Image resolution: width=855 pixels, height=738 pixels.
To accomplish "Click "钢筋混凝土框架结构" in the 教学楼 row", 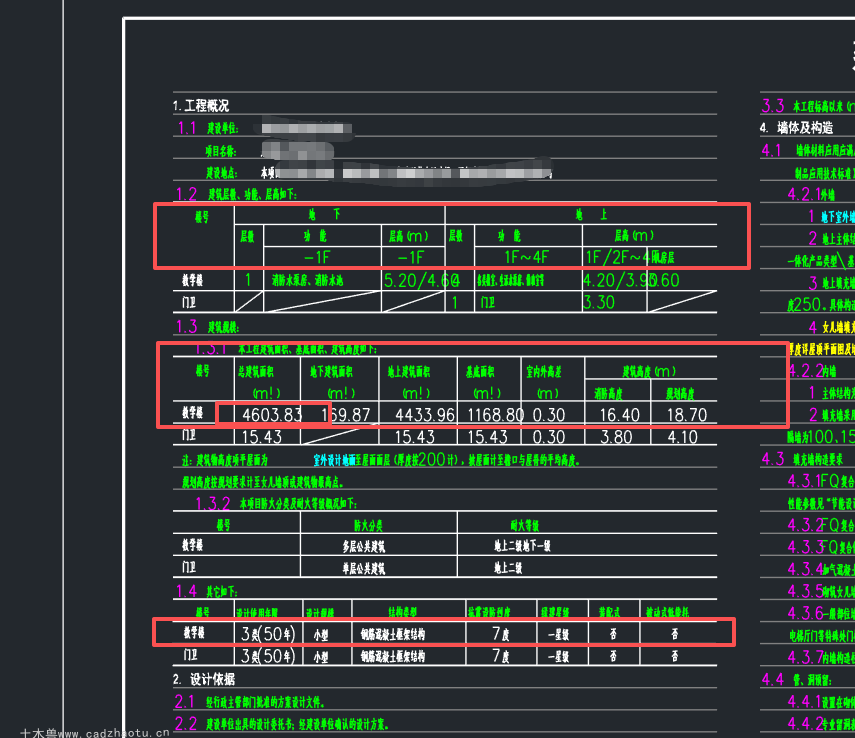I will 393,634.
